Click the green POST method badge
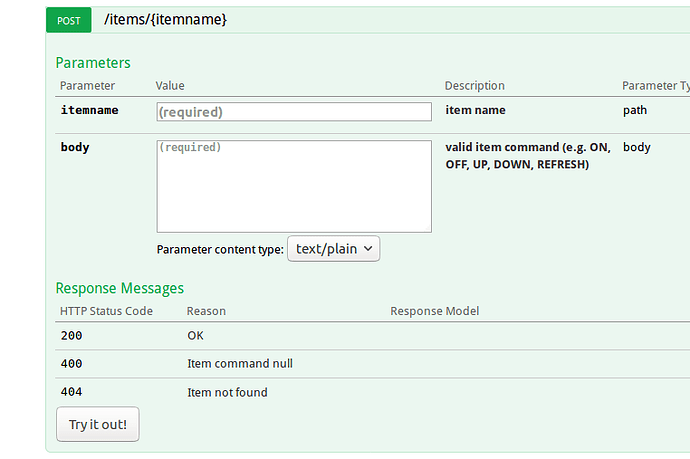The height and width of the screenshot is (459, 690). (69, 19)
